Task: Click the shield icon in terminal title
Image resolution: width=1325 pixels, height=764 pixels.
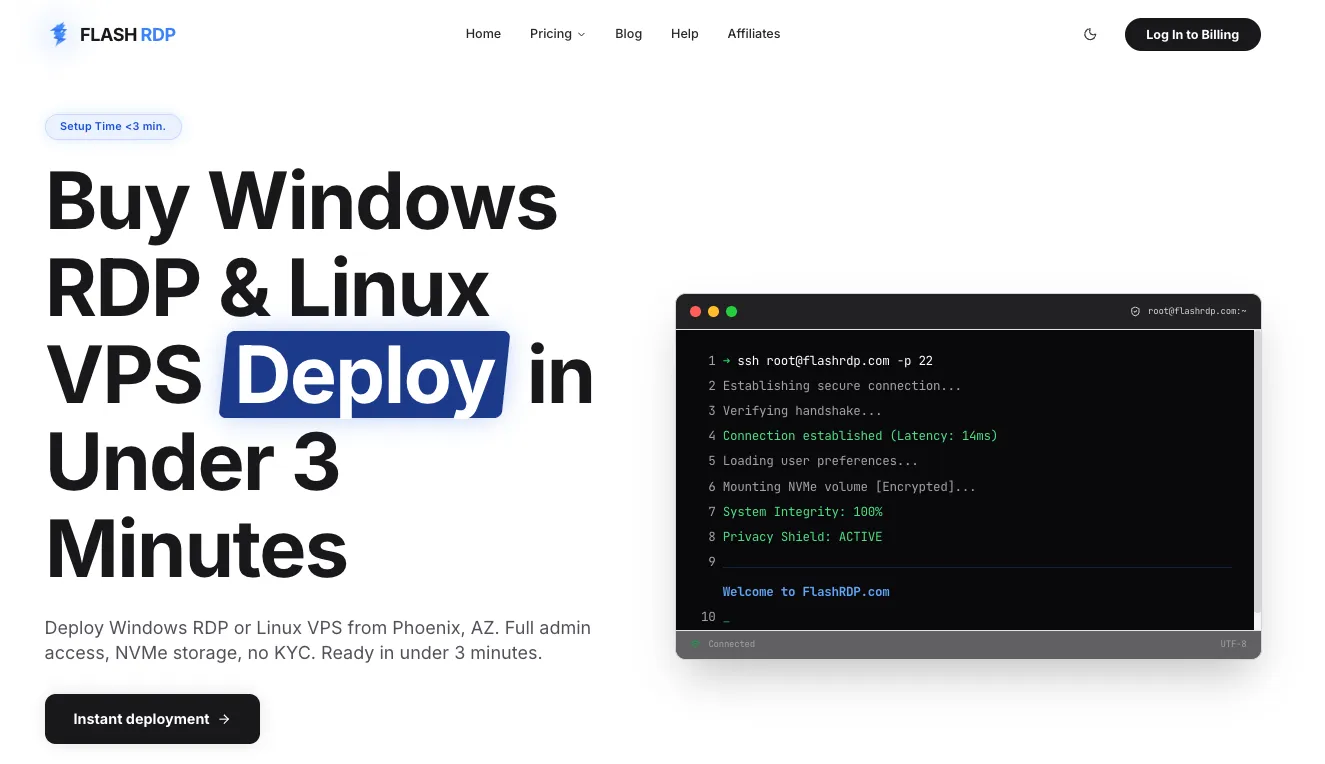Action: click(1135, 312)
